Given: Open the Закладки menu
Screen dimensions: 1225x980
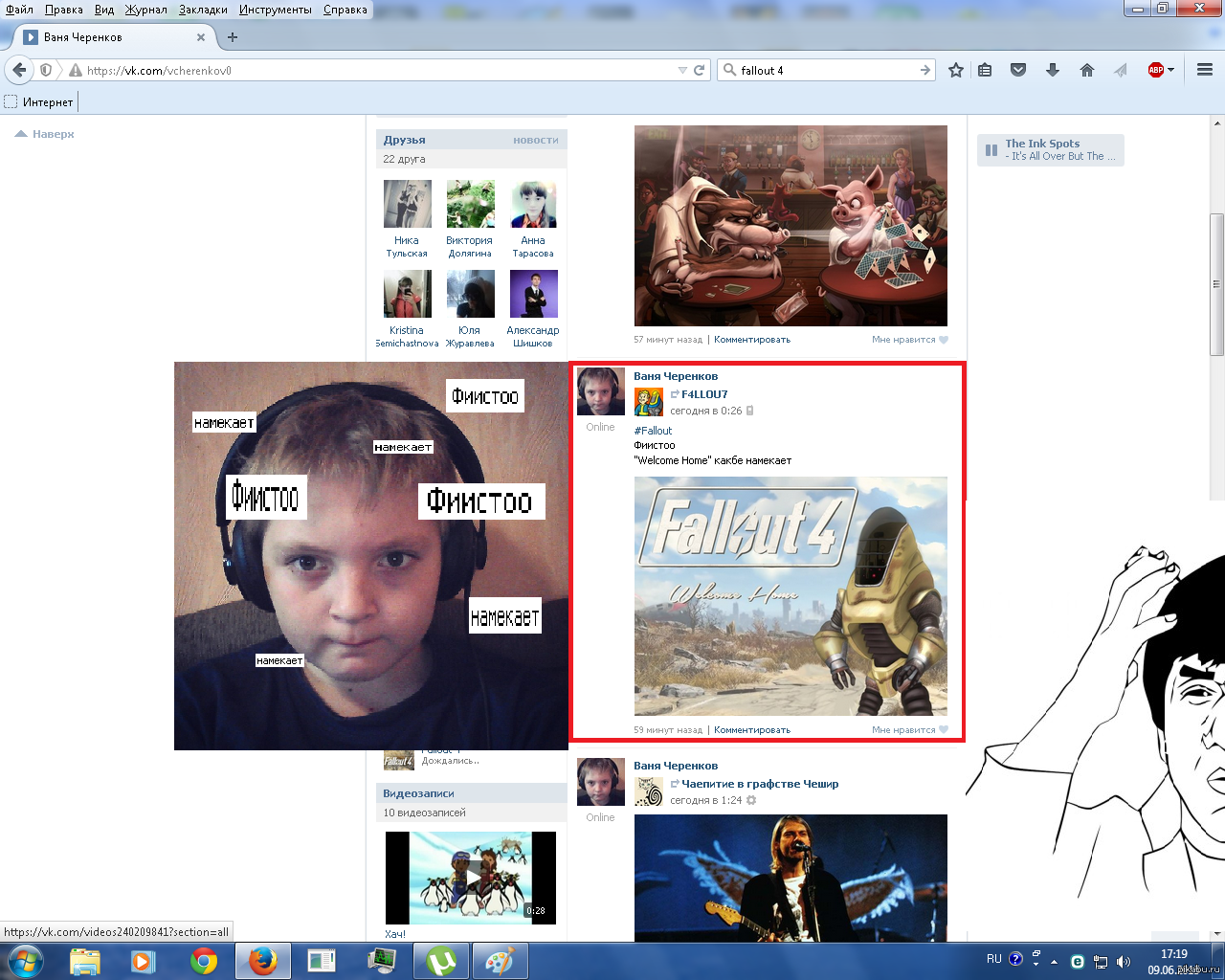Looking at the screenshot, I should tap(203, 10).
